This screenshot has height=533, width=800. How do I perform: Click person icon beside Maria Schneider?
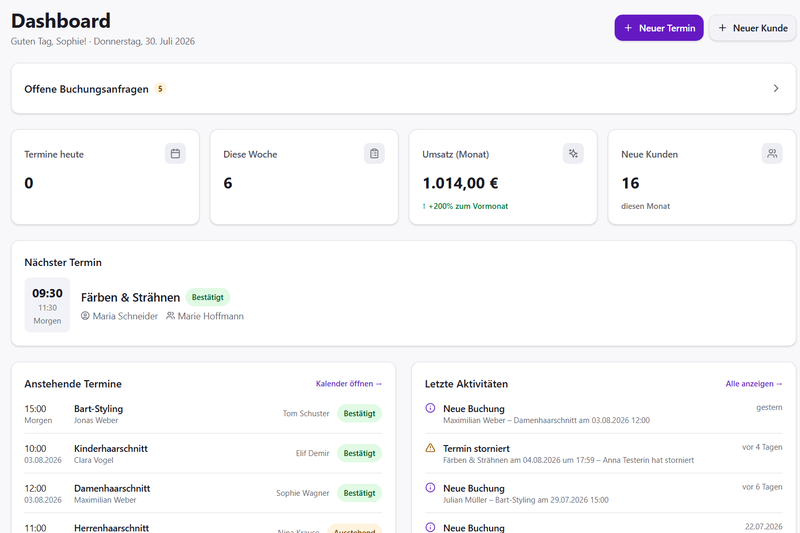pos(85,316)
